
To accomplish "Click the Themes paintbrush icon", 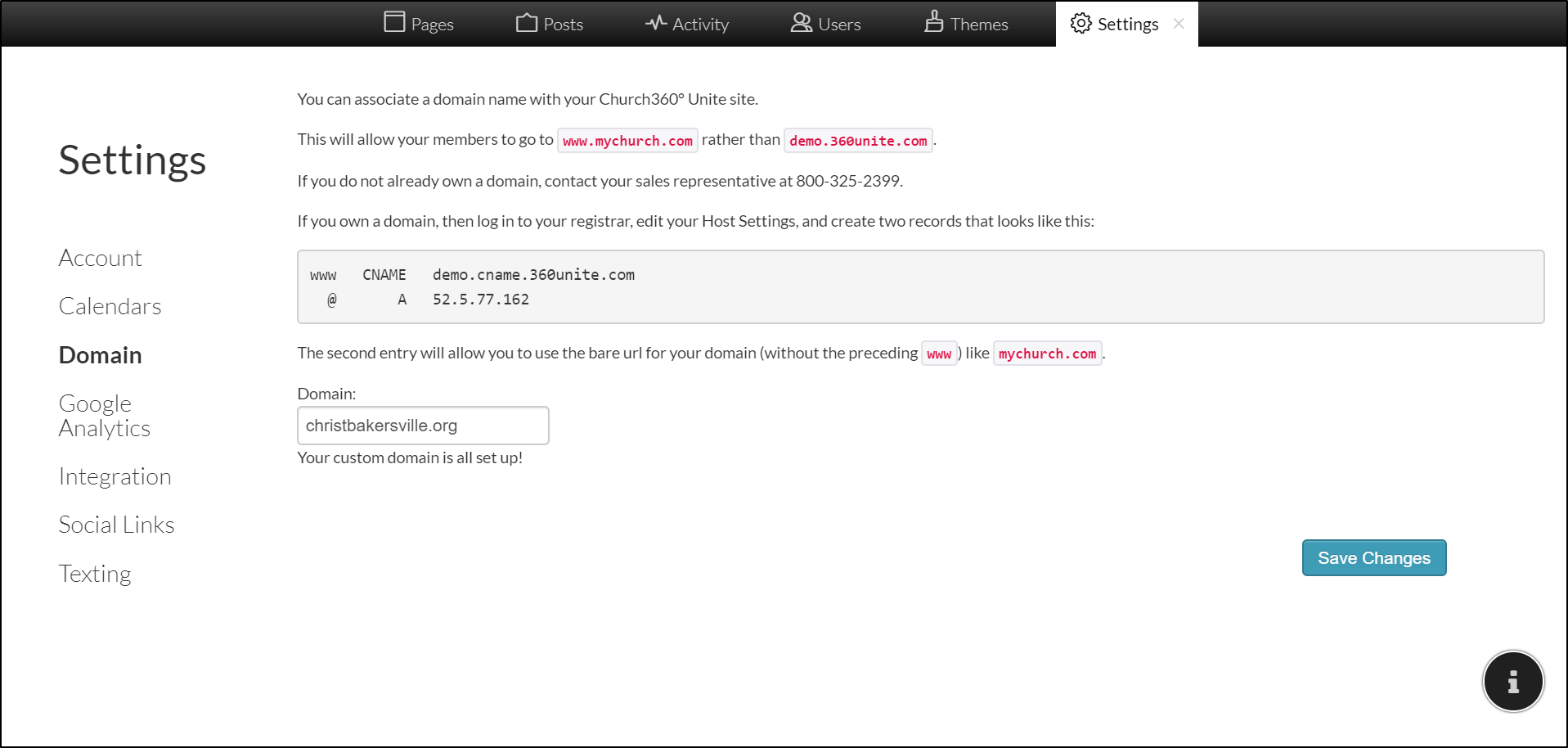I will pos(933,22).
